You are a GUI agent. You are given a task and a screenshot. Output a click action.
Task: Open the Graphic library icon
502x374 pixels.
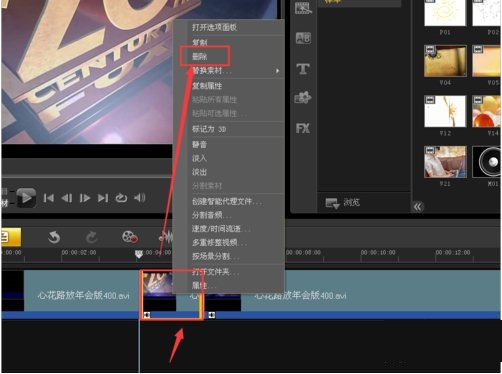(x=303, y=98)
